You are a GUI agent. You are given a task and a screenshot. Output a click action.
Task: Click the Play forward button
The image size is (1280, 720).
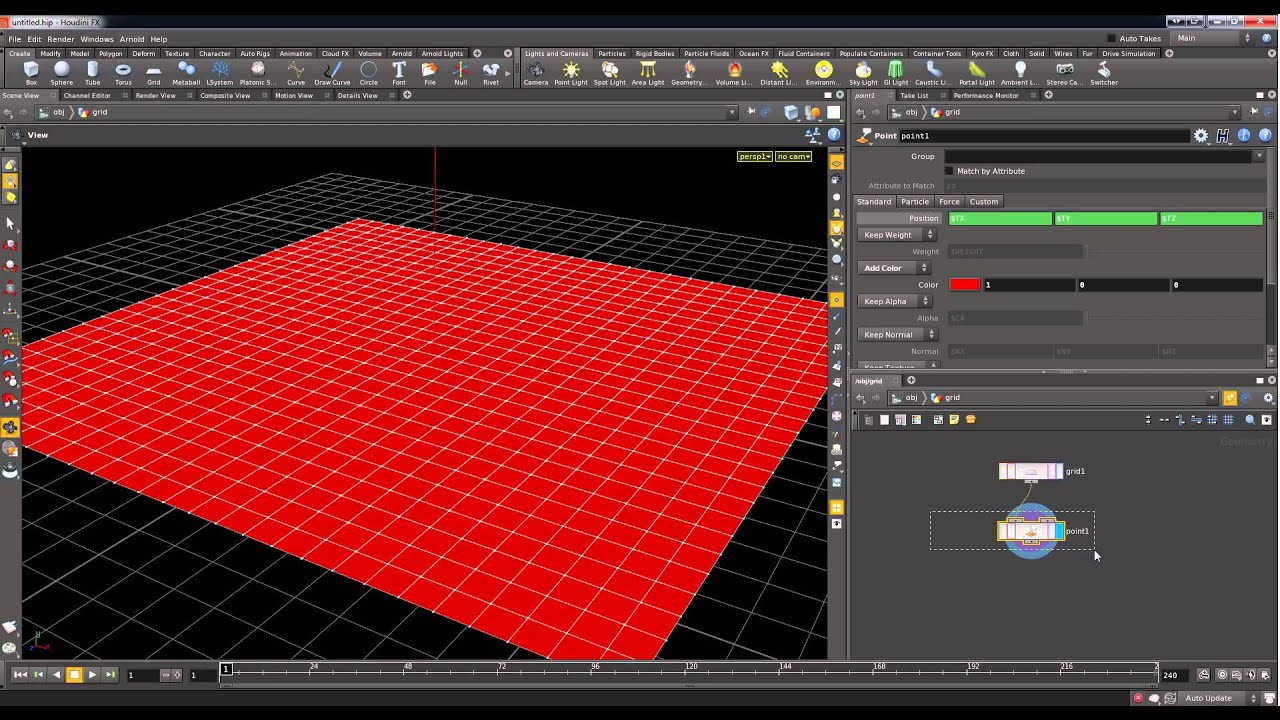92,675
